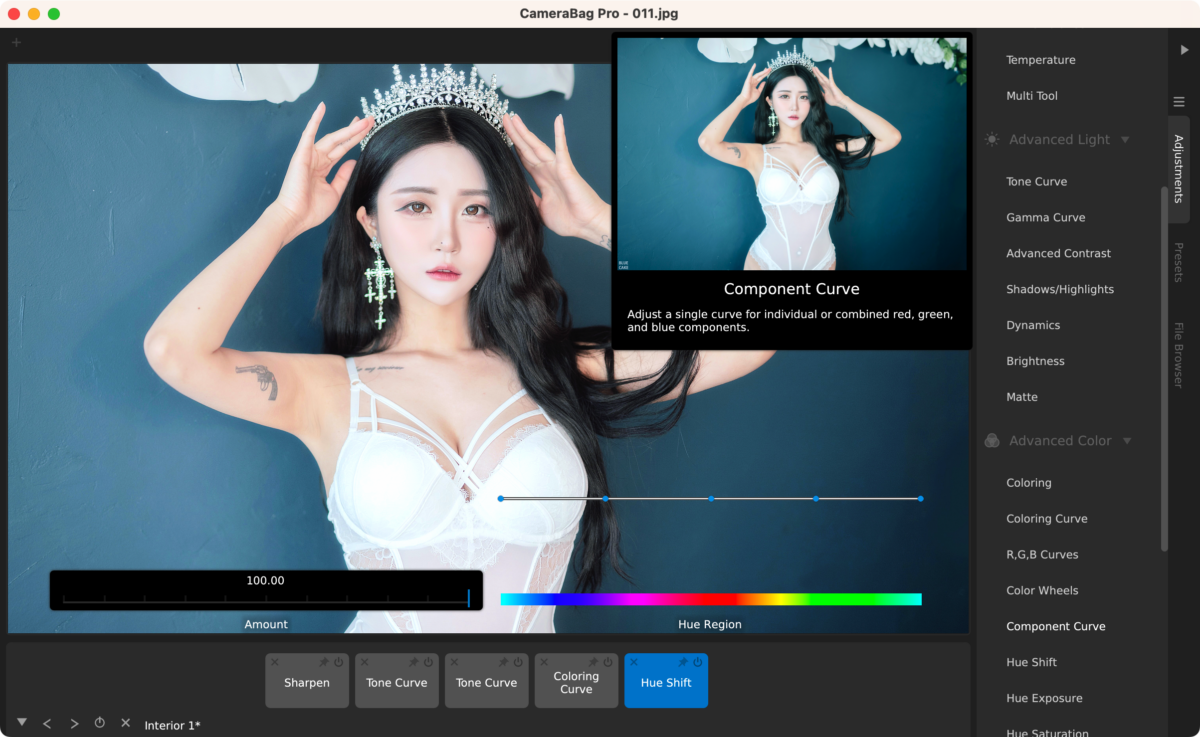
Task: Click the sun icon beside Advanced Light
Action: 992,140
